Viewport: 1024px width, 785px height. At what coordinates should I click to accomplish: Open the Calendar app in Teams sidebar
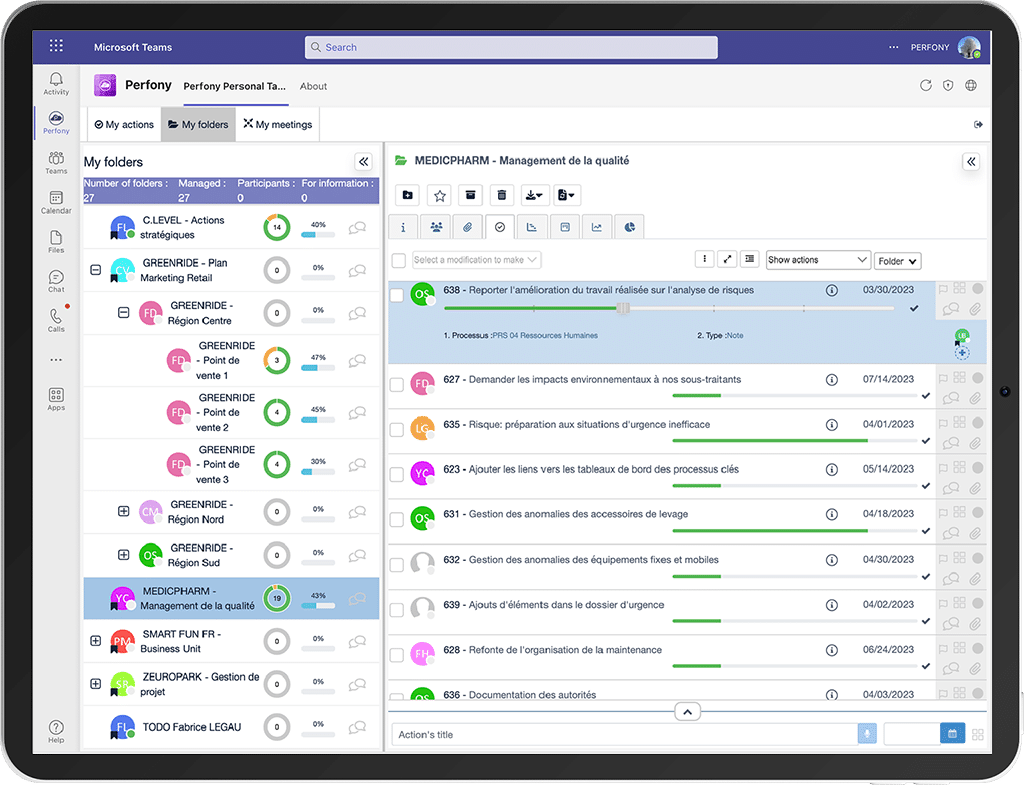click(x=56, y=202)
